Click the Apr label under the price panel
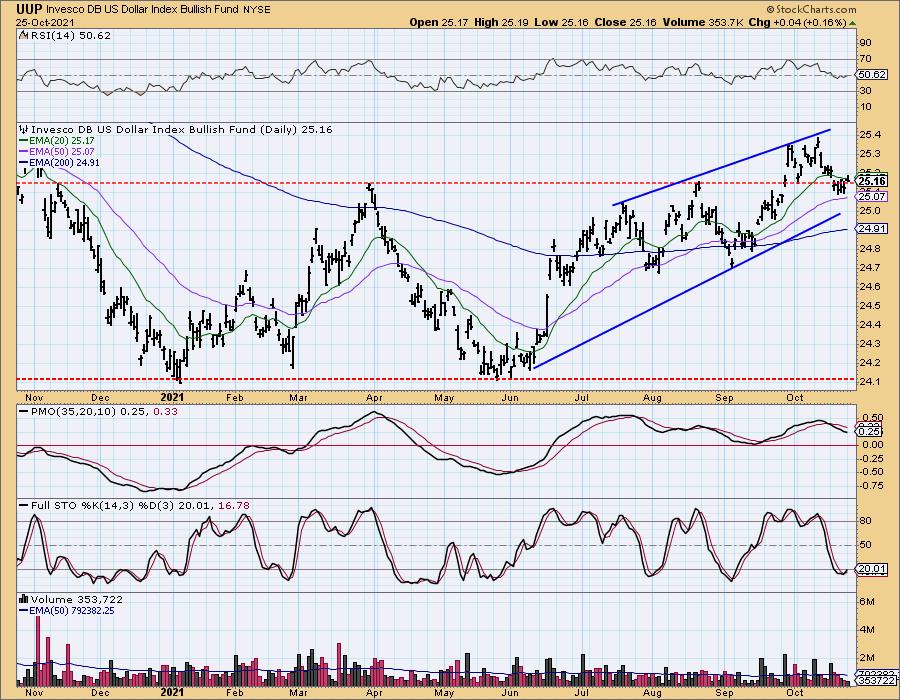Screen dimensions: 900x700 374,397
